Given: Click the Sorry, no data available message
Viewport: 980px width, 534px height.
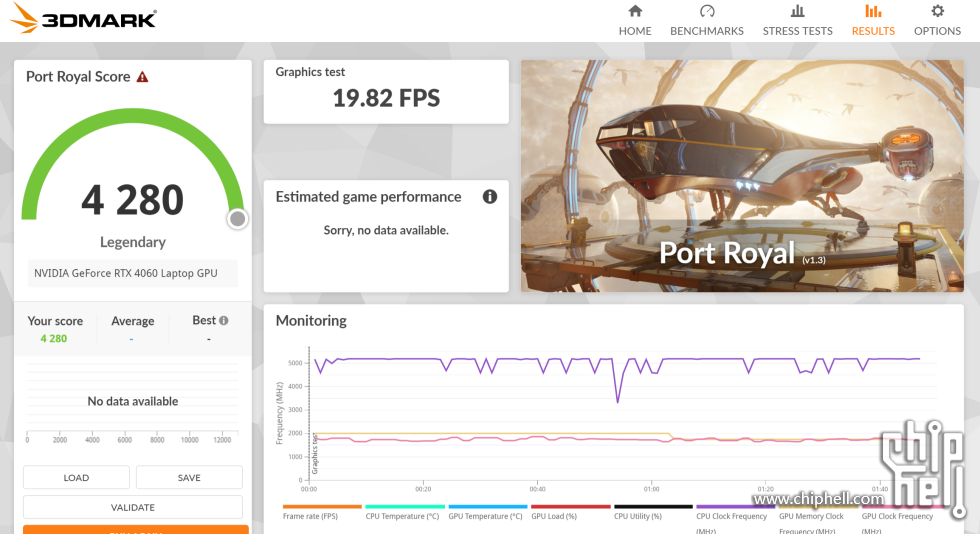Looking at the screenshot, I should click(x=386, y=230).
